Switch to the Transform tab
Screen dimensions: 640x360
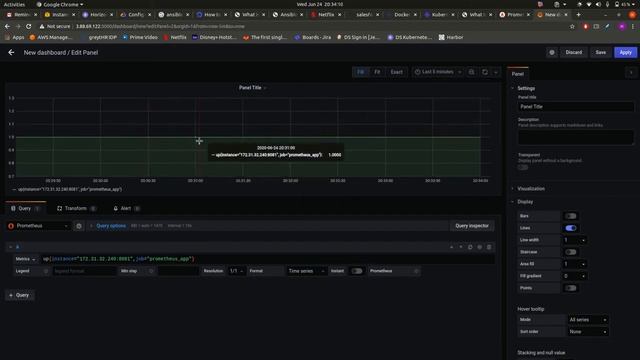click(x=76, y=208)
